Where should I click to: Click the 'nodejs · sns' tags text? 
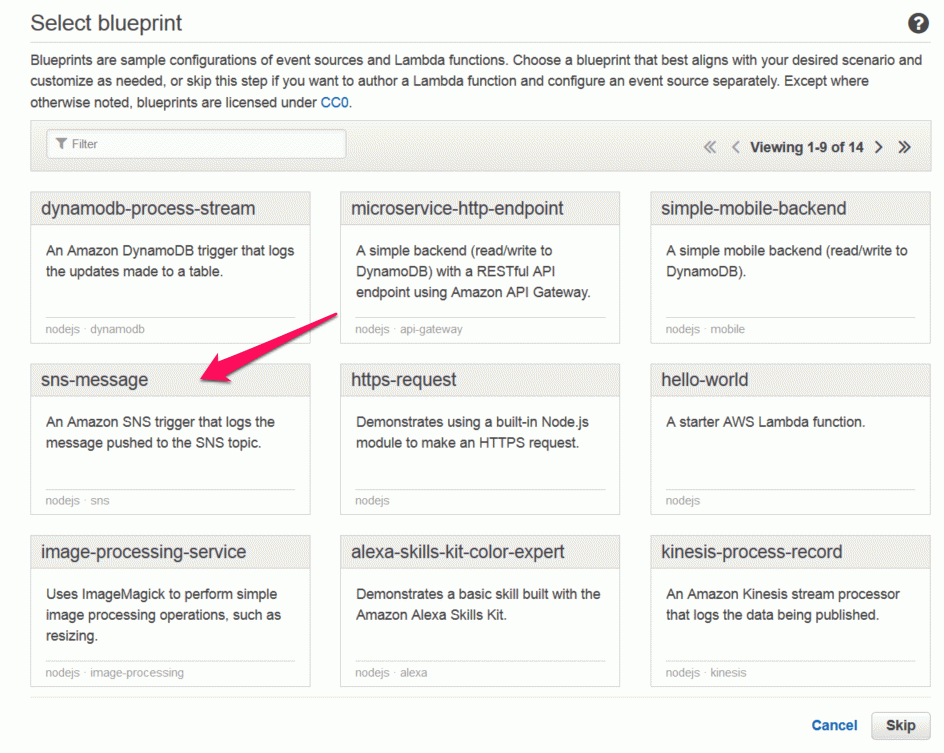click(78, 501)
